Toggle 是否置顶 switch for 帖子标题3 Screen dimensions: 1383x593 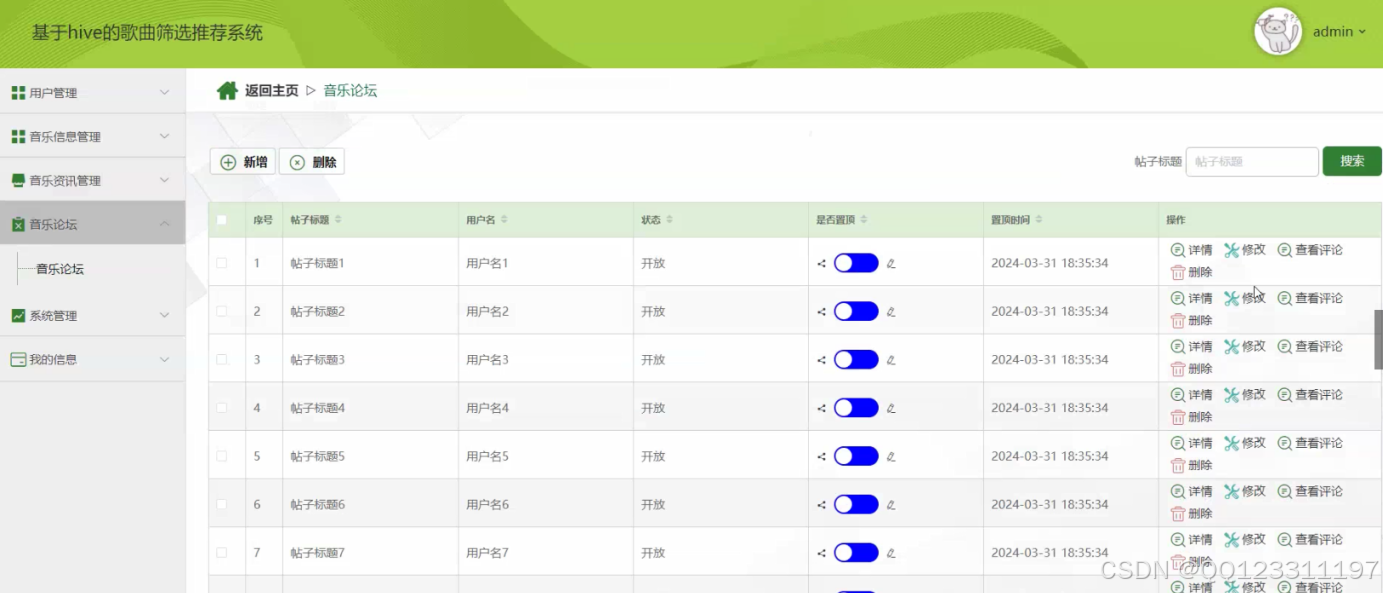[x=856, y=359]
